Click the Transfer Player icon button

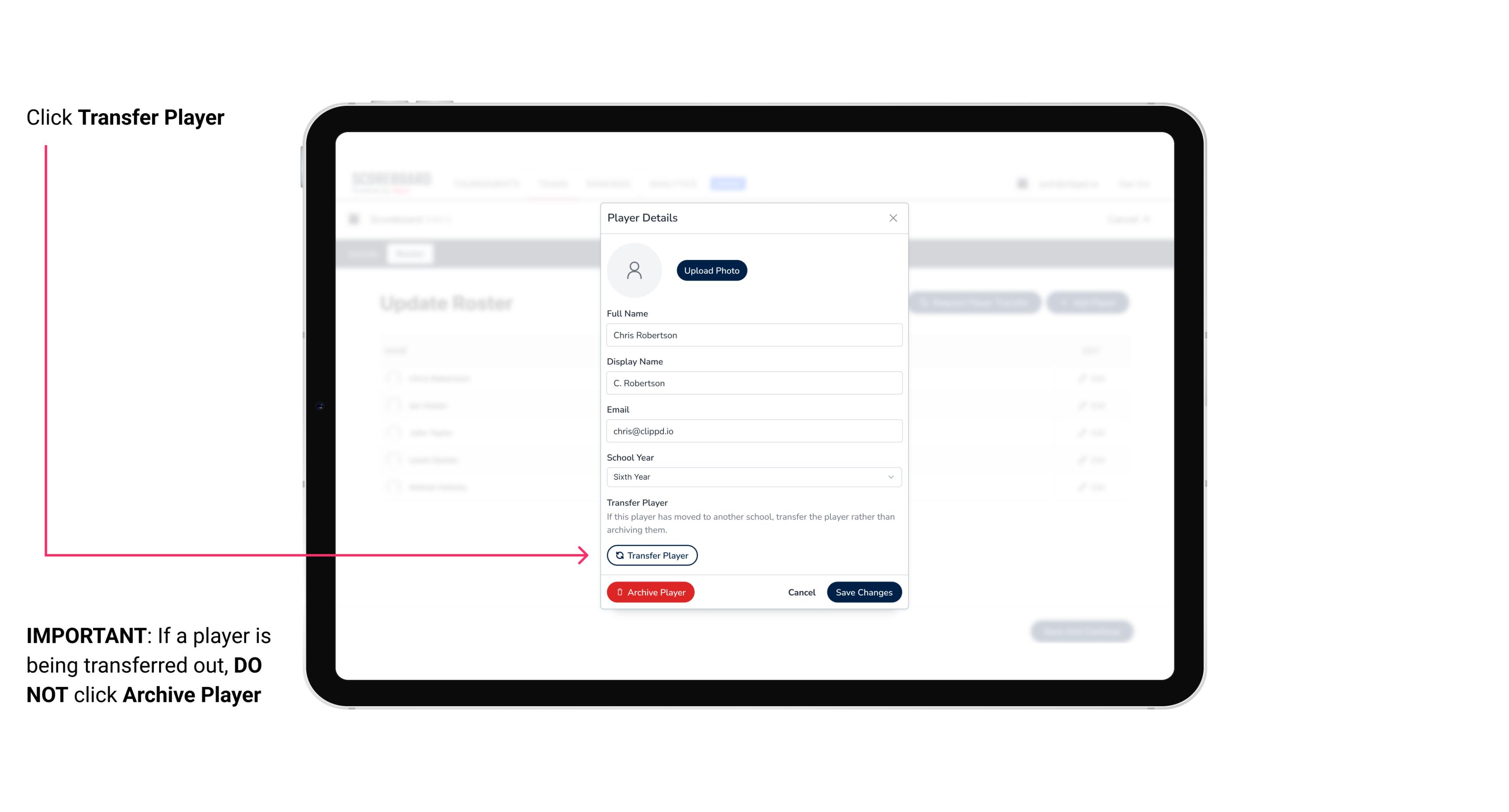point(651,555)
